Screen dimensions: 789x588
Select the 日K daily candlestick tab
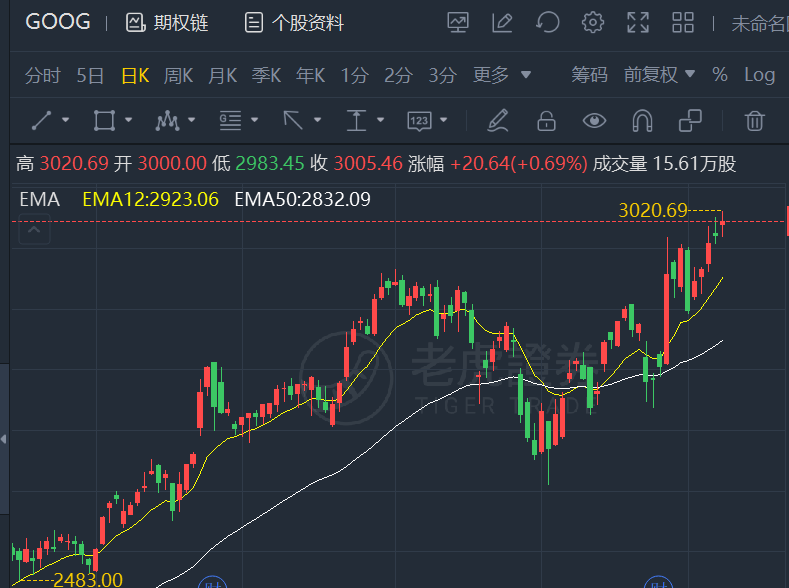[135, 75]
